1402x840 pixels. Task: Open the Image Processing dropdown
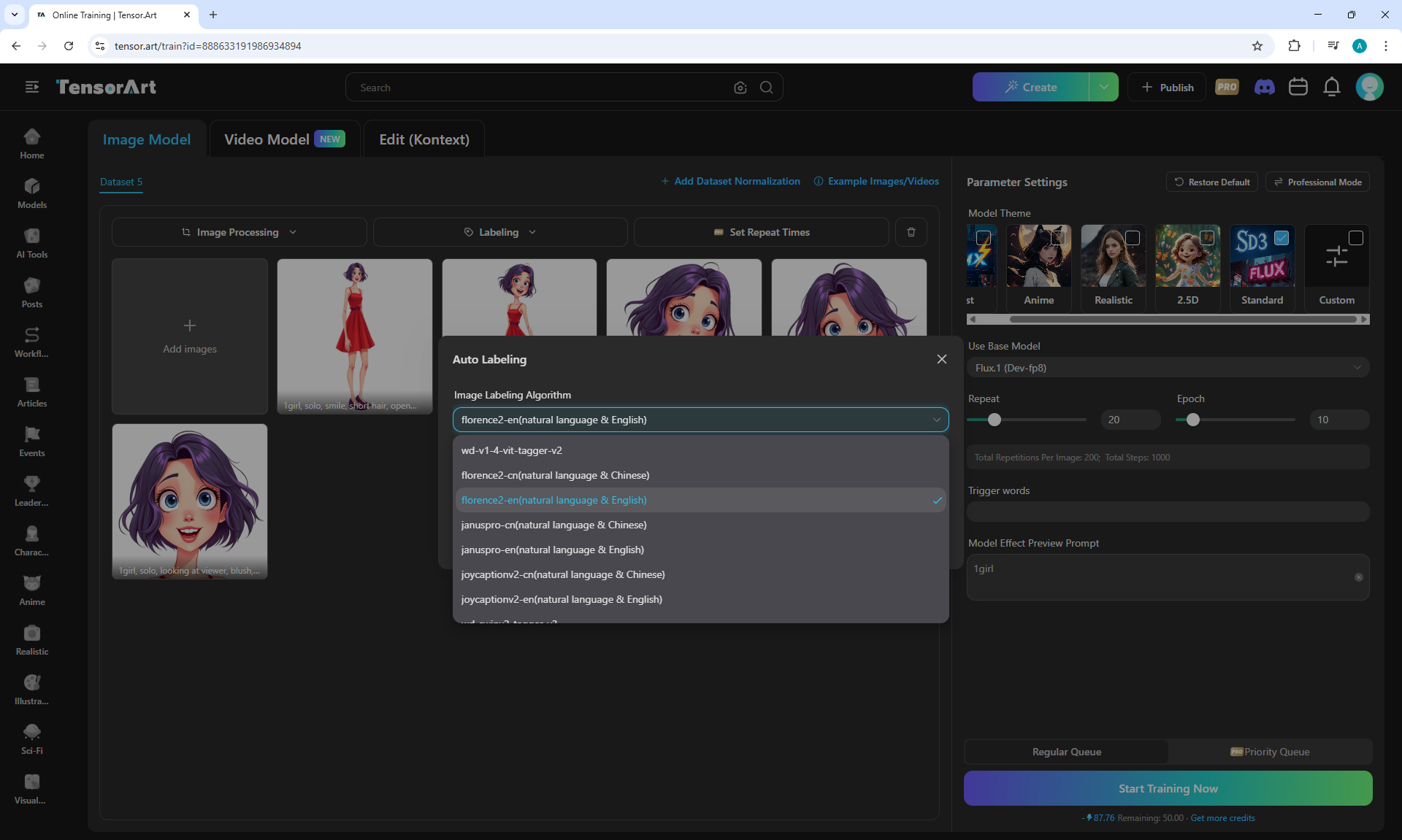click(x=239, y=232)
